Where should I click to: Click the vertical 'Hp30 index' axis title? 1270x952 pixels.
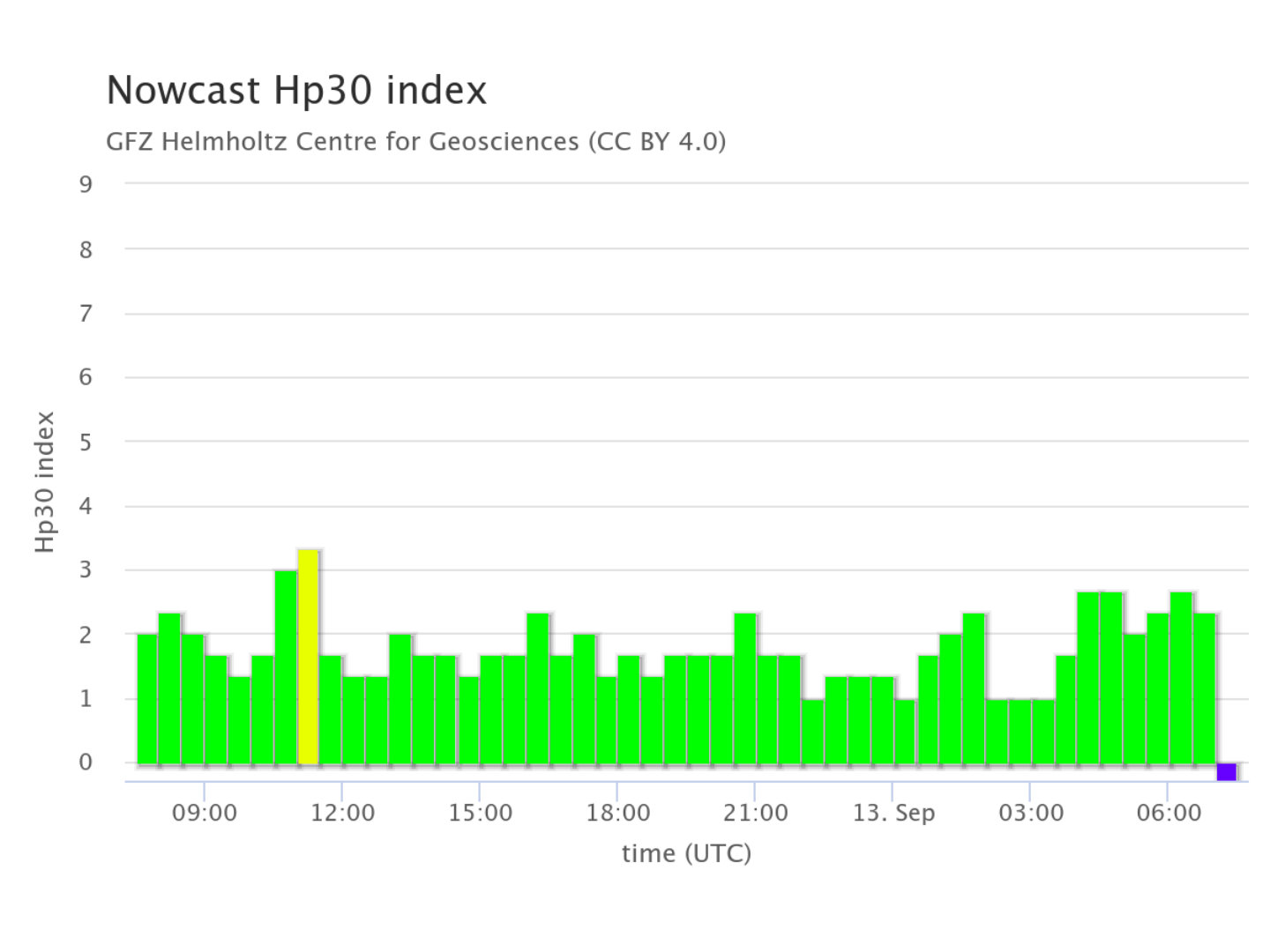(x=45, y=482)
